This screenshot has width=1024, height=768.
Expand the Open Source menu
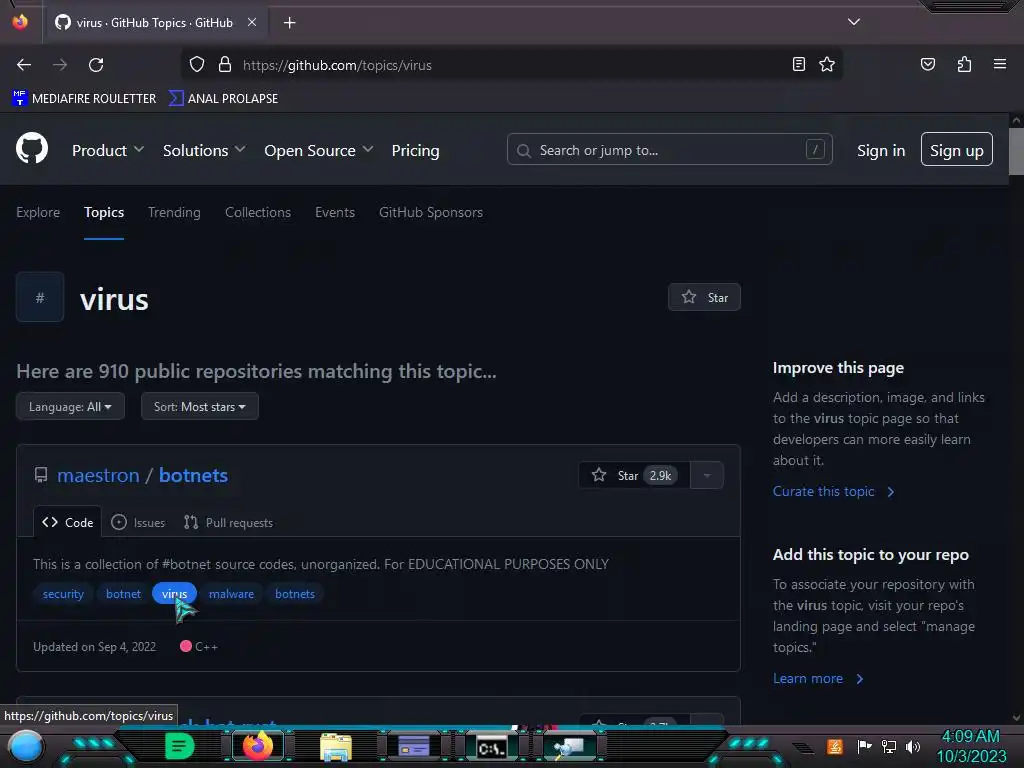coord(319,150)
